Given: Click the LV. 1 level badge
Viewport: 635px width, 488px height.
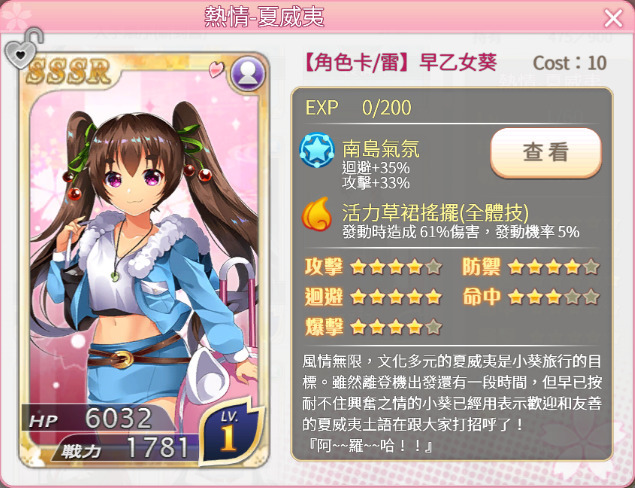Looking at the screenshot, I should pos(229,432).
